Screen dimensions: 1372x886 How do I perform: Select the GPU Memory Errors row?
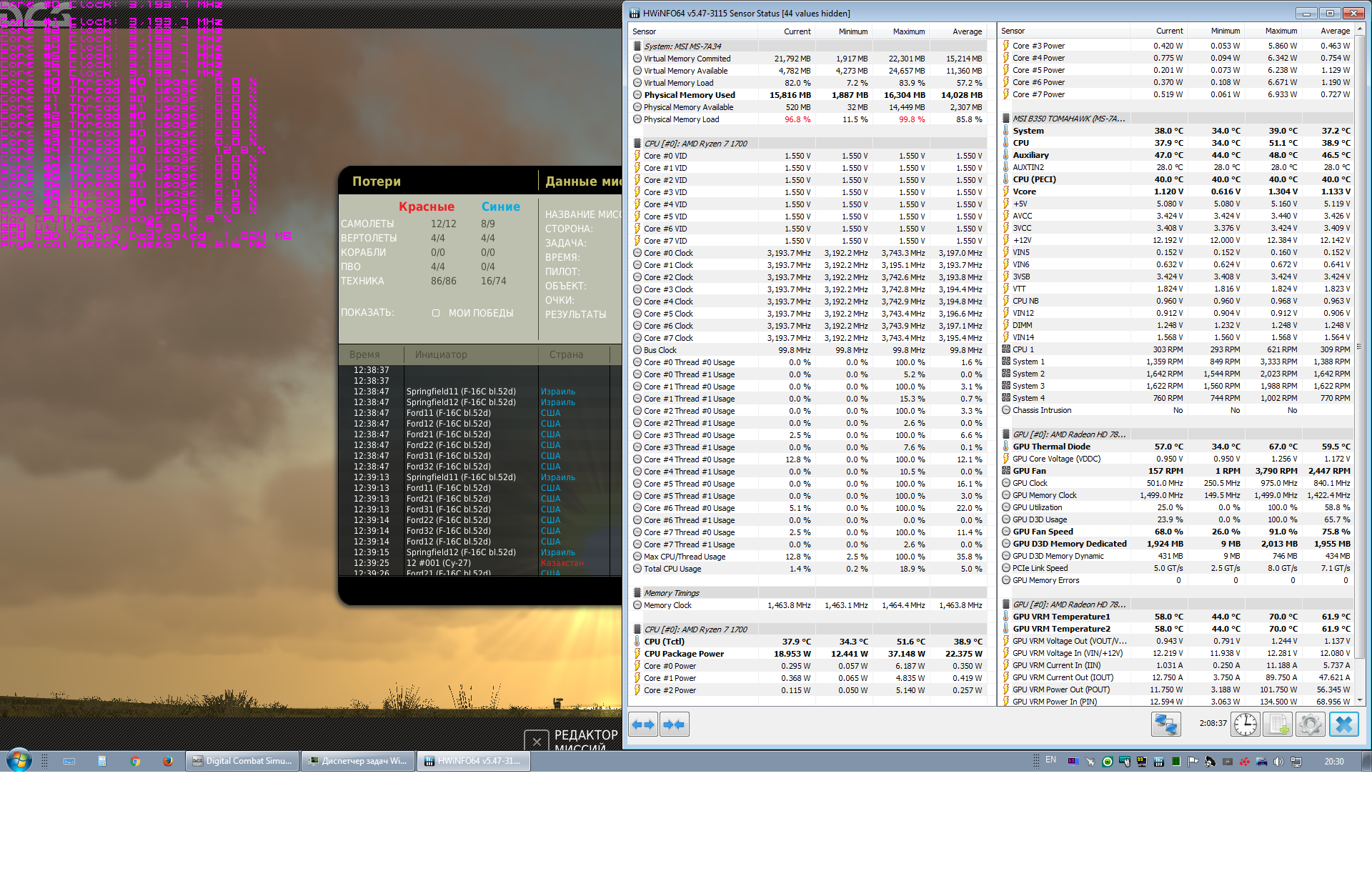pyautogui.click(x=1176, y=579)
